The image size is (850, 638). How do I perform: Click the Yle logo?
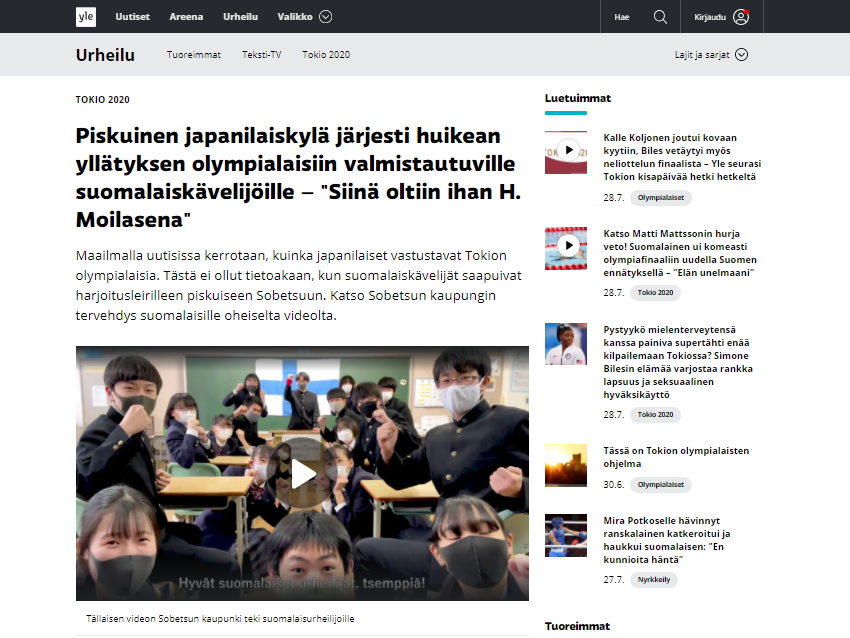[85, 16]
